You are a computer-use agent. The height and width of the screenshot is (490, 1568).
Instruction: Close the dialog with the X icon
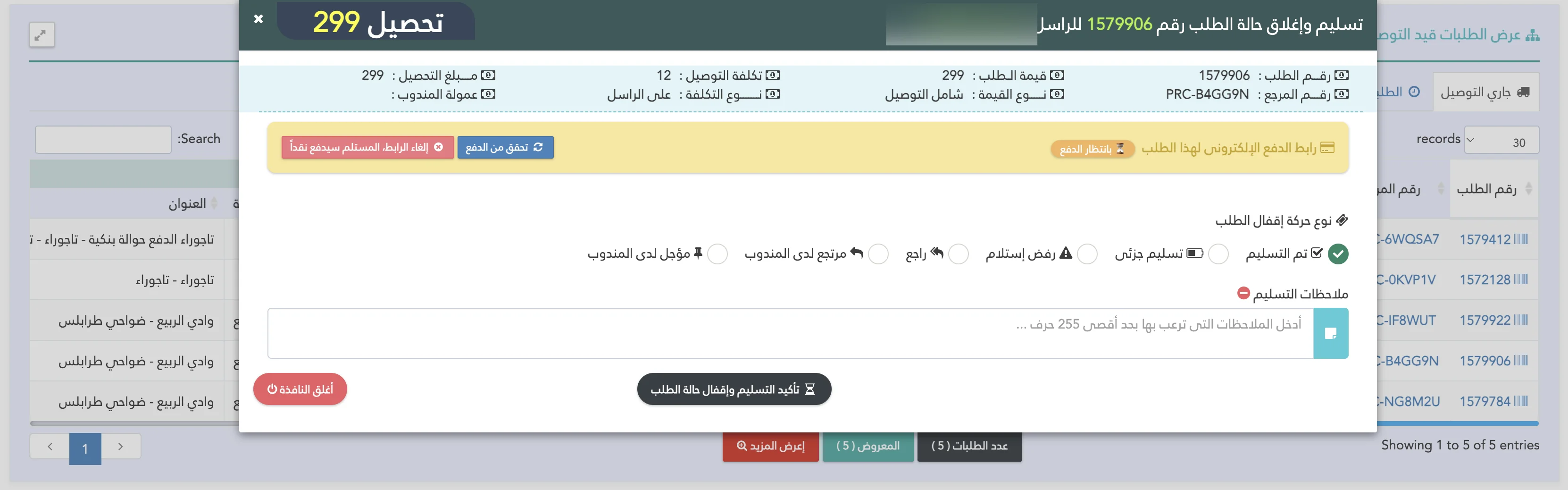(258, 19)
